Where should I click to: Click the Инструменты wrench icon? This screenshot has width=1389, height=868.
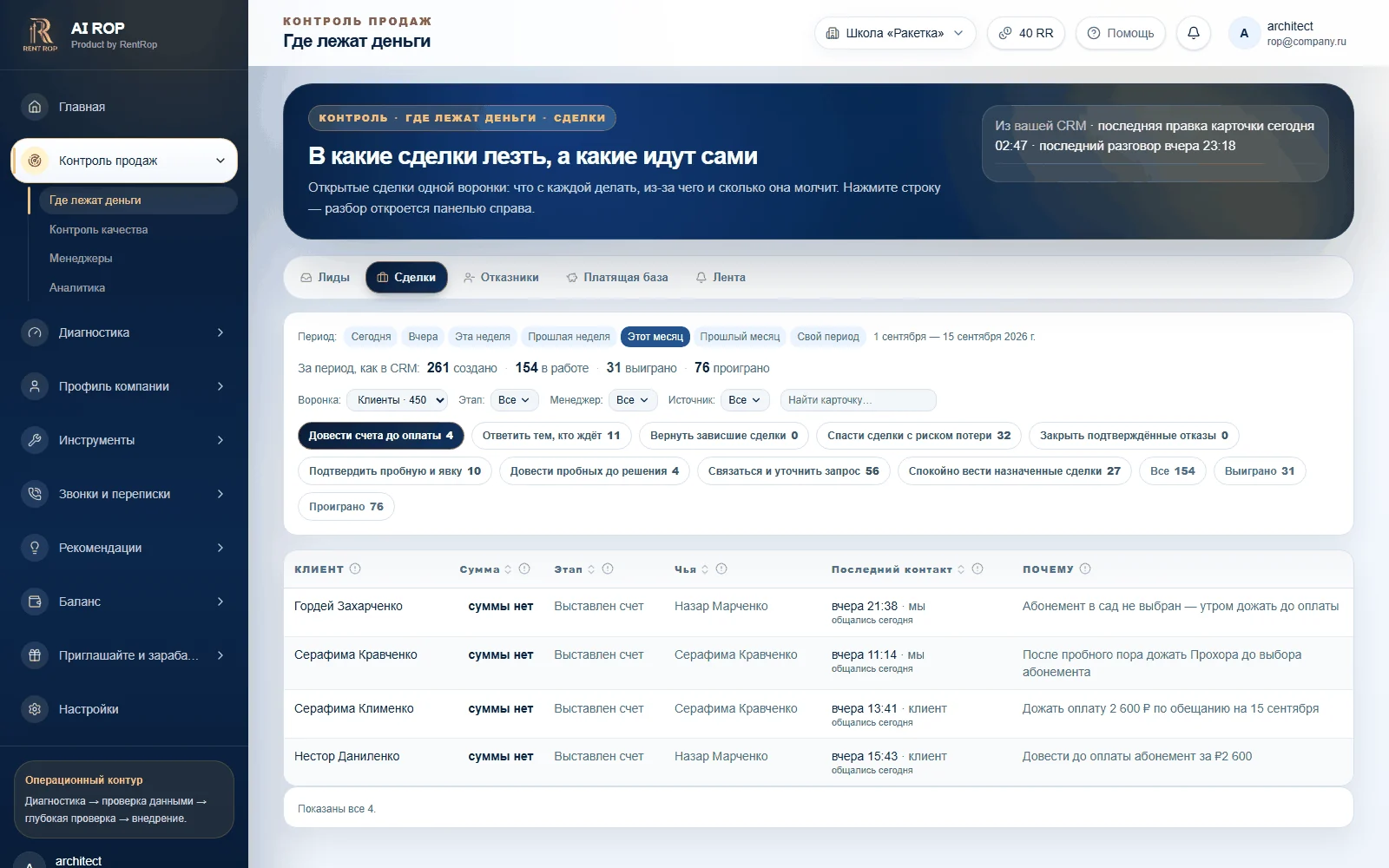tap(35, 440)
